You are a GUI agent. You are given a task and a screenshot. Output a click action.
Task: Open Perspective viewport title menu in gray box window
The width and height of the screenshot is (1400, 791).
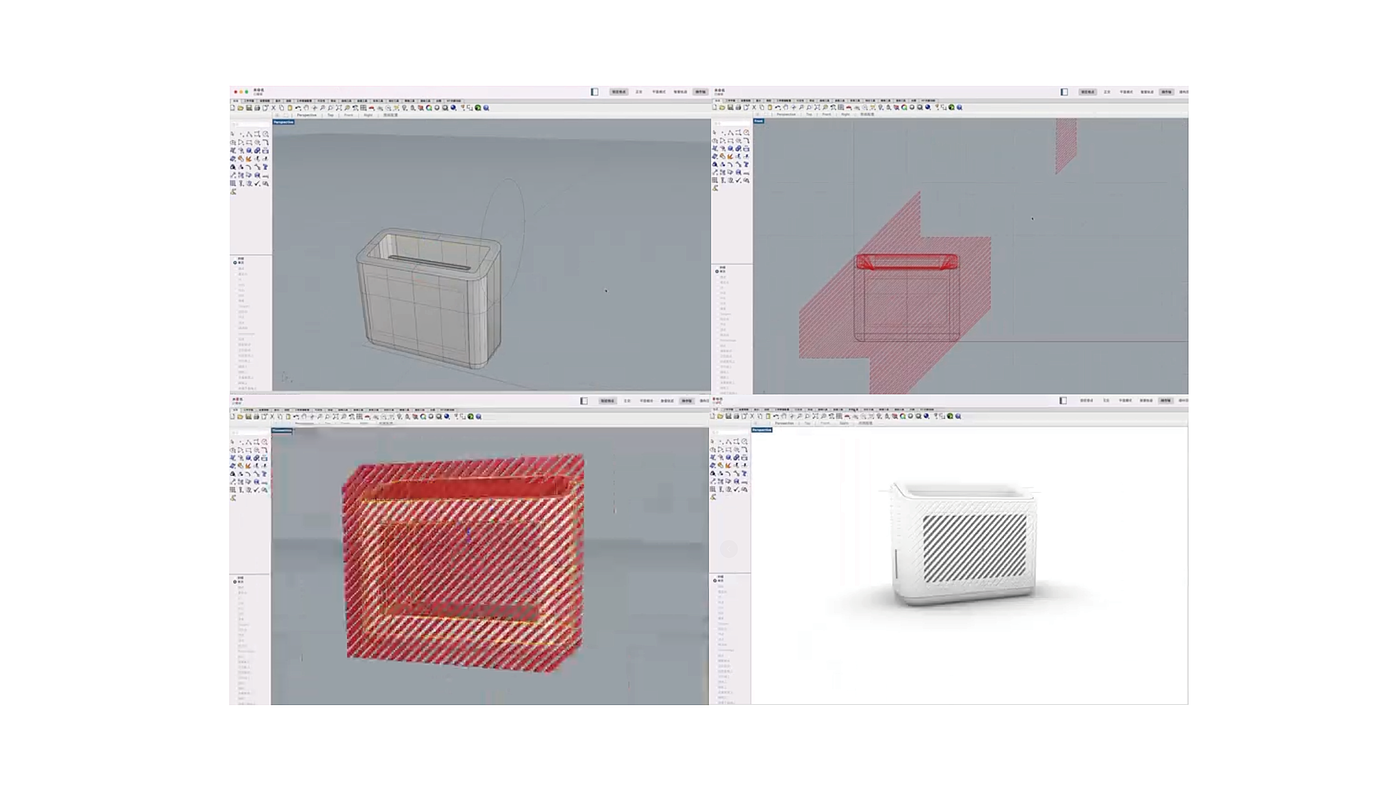pos(283,122)
